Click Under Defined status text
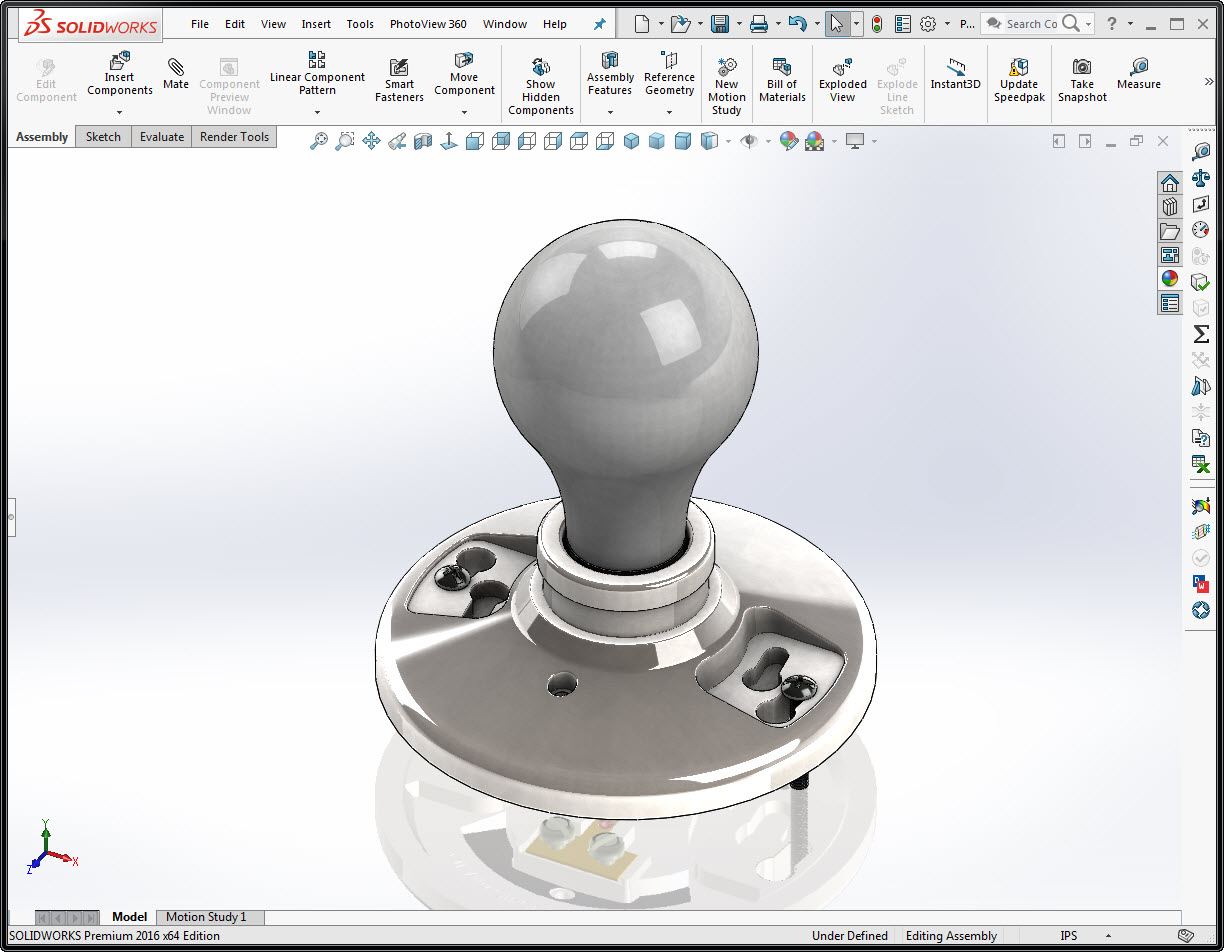 pyautogui.click(x=849, y=936)
